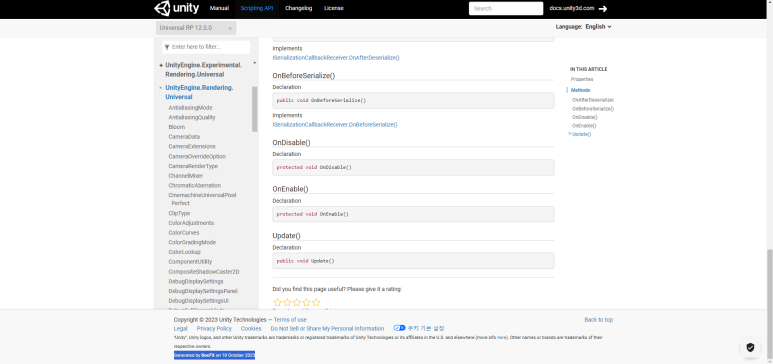Select ComponentUtility in the sidebar
This screenshot has height=364, width=773.
[x=190, y=262]
